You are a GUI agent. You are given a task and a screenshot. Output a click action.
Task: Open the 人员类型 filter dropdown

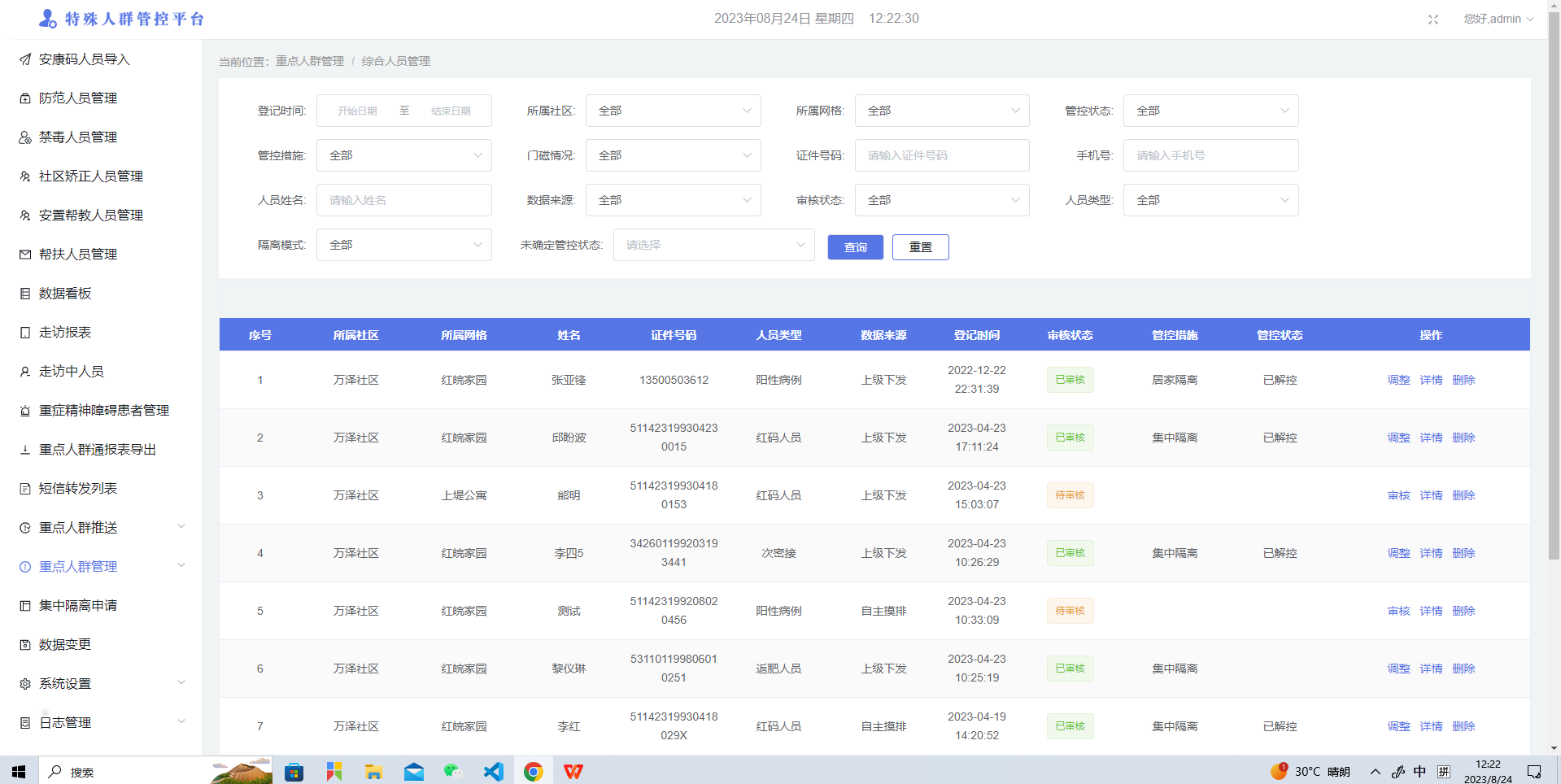1210,200
